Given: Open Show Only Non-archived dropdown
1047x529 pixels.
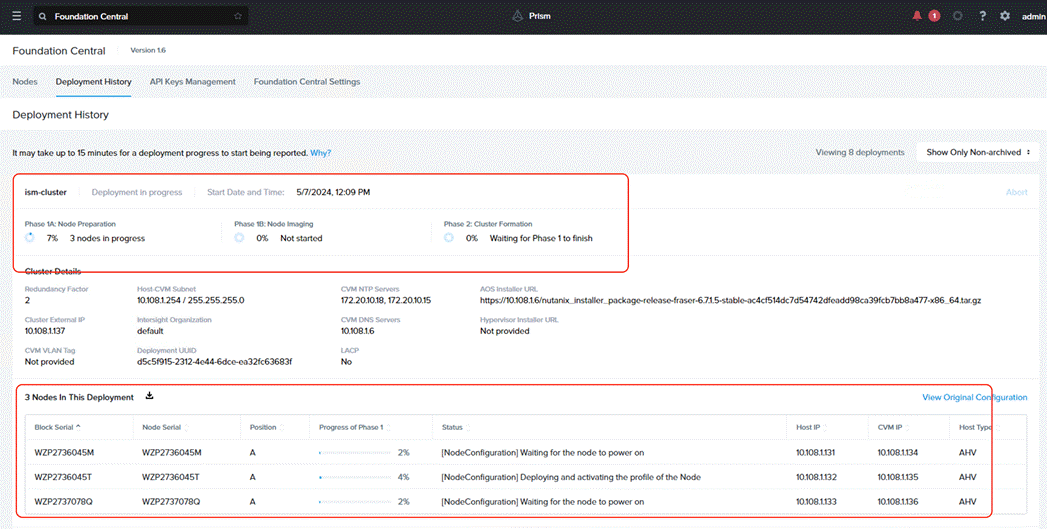Looking at the screenshot, I should 978,152.
